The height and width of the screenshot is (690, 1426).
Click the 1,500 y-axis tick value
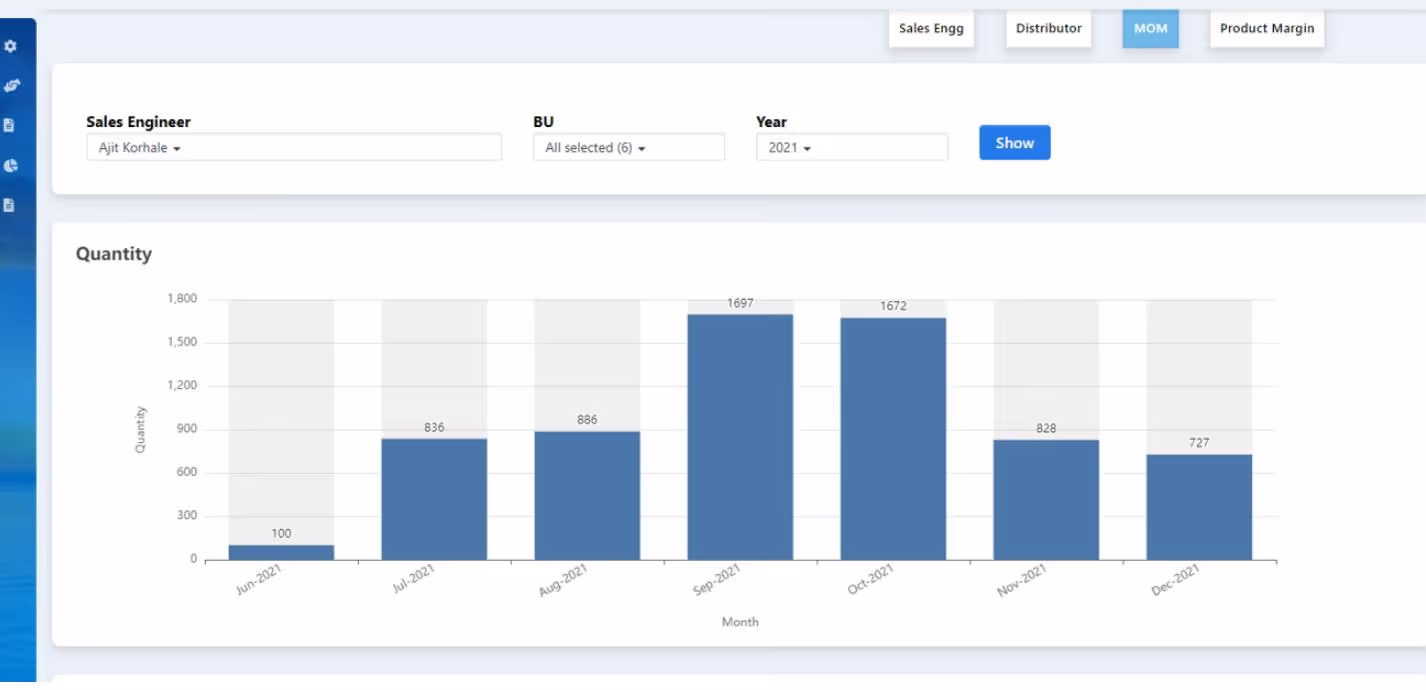181,342
